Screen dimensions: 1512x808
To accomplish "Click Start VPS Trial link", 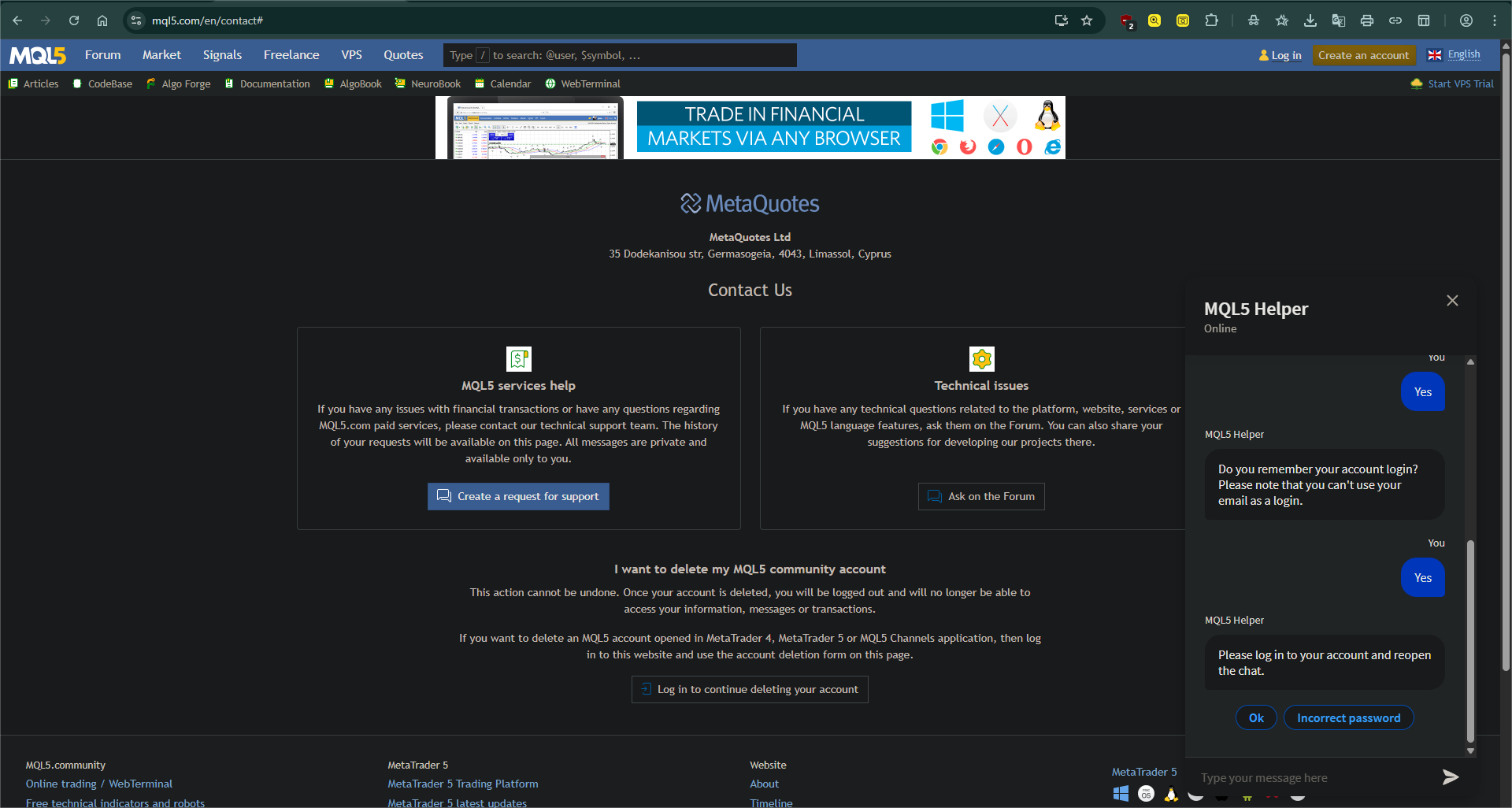I will pos(1452,83).
